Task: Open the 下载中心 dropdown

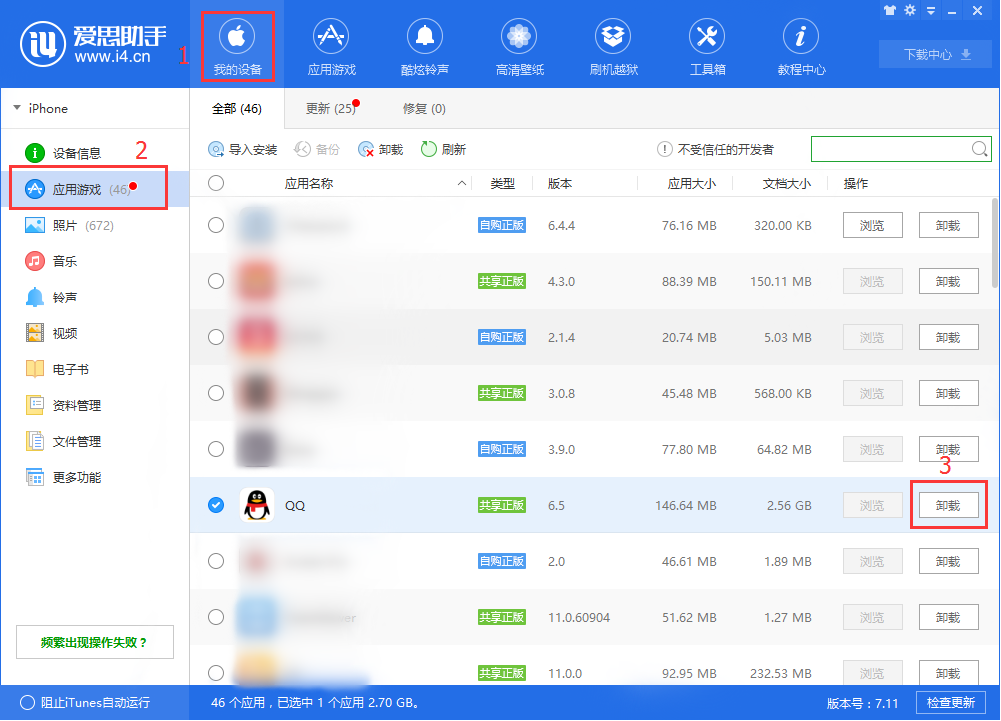Action: pyautogui.click(x=935, y=54)
